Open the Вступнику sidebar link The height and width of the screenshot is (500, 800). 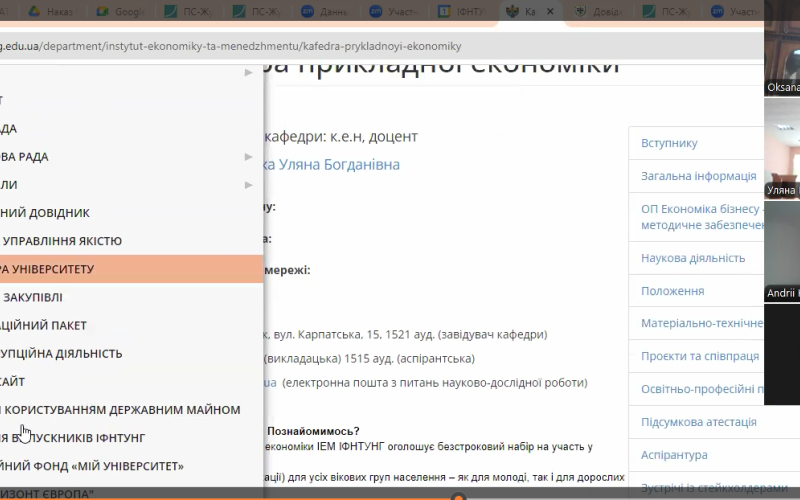(669, 143)
